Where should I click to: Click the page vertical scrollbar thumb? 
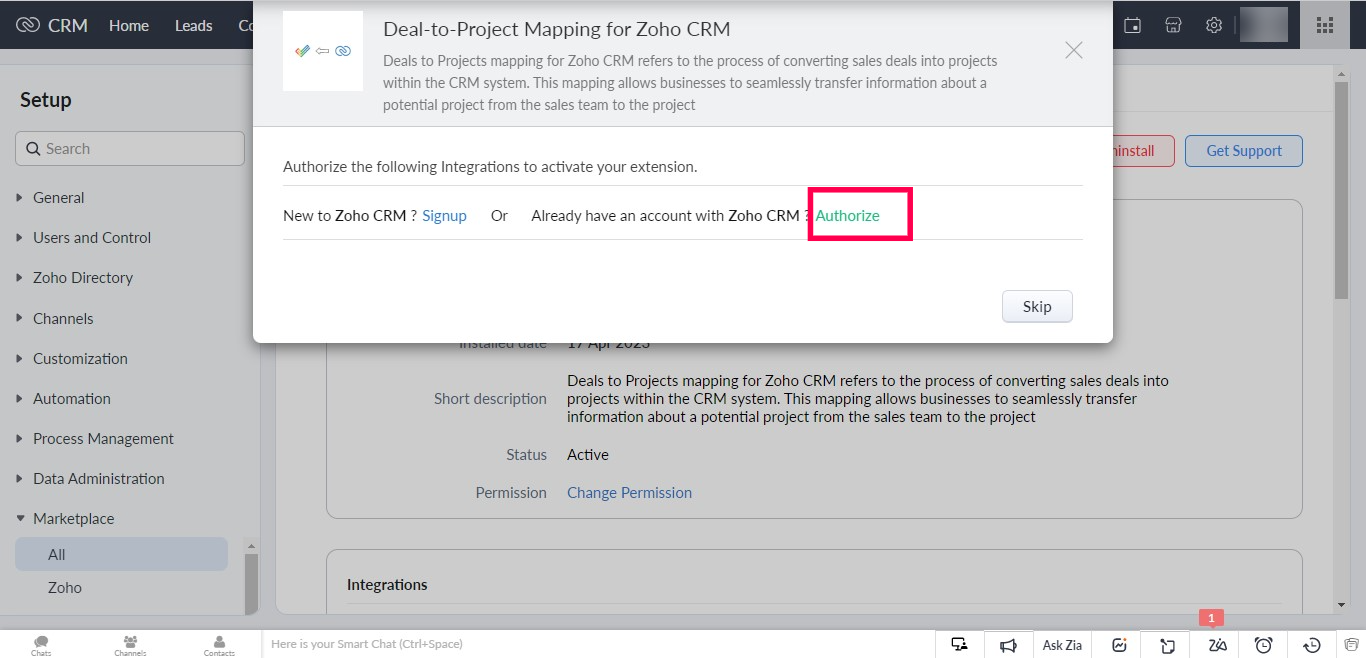[1341, 190]
